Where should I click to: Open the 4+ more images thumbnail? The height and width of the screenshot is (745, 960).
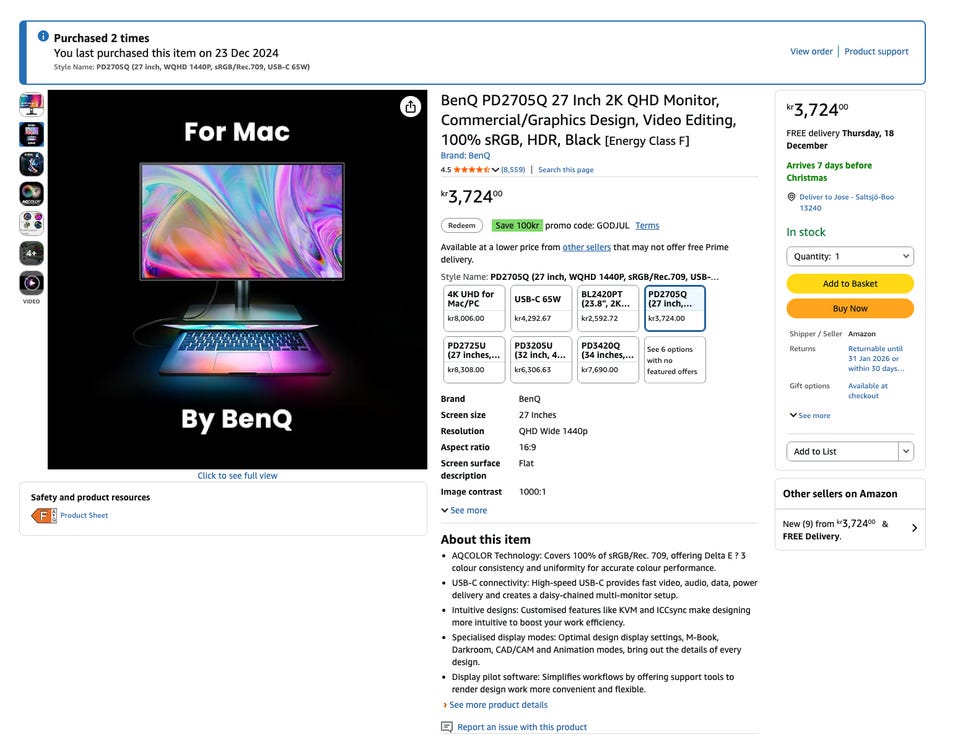(x=31, y=253)
